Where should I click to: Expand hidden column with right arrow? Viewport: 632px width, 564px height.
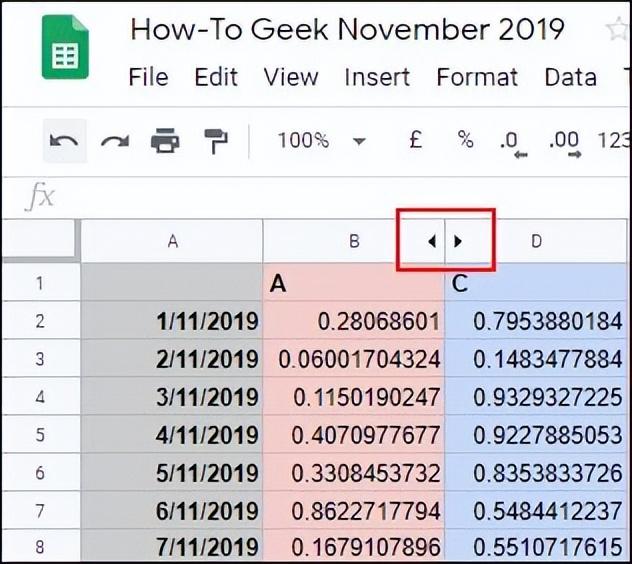[458, 241]
